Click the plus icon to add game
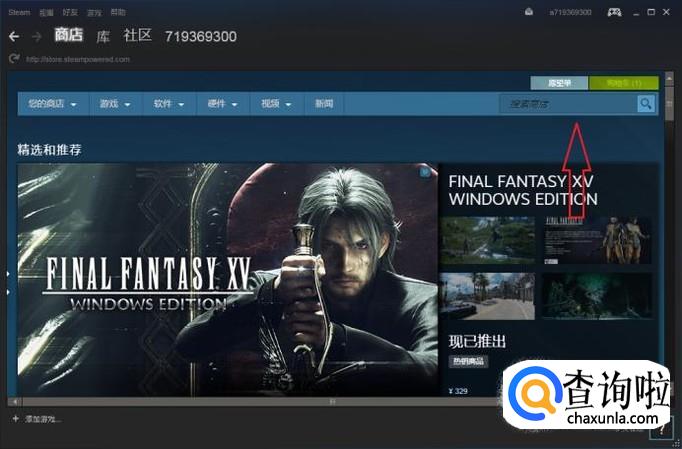This screenshot has width=682, height=449. tap(16, 419)
